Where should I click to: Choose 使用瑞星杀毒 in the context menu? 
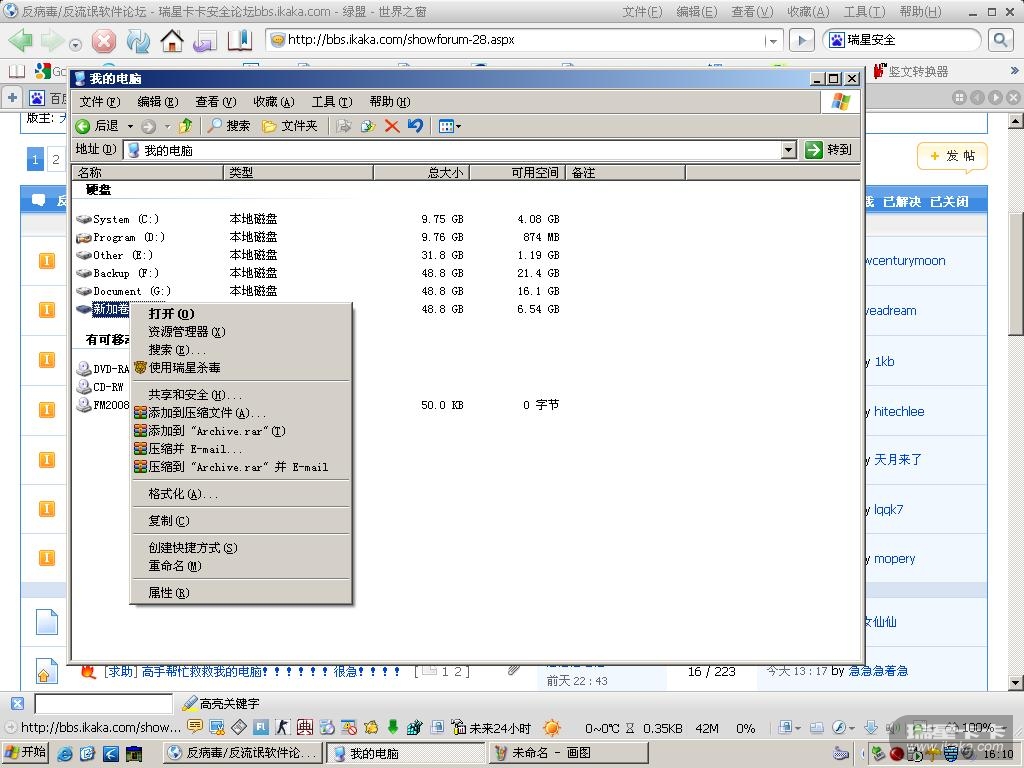[241, 368]
